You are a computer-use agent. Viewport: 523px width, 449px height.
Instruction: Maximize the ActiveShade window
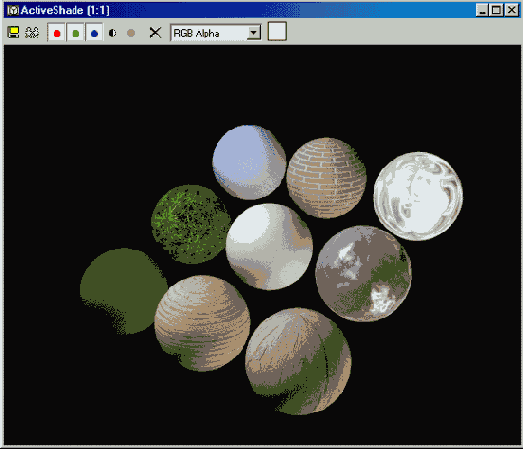496,10
